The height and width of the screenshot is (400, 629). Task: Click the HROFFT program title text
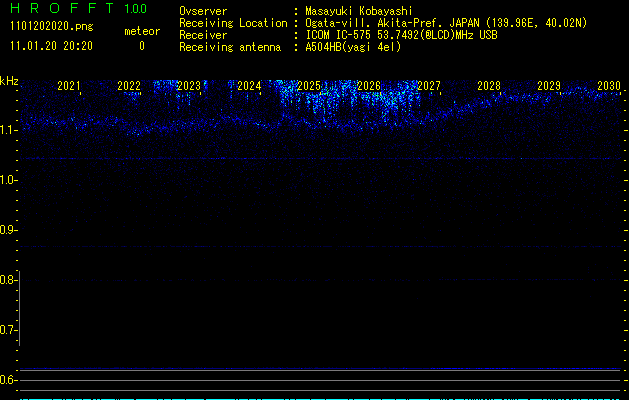[x=62, y=8]
